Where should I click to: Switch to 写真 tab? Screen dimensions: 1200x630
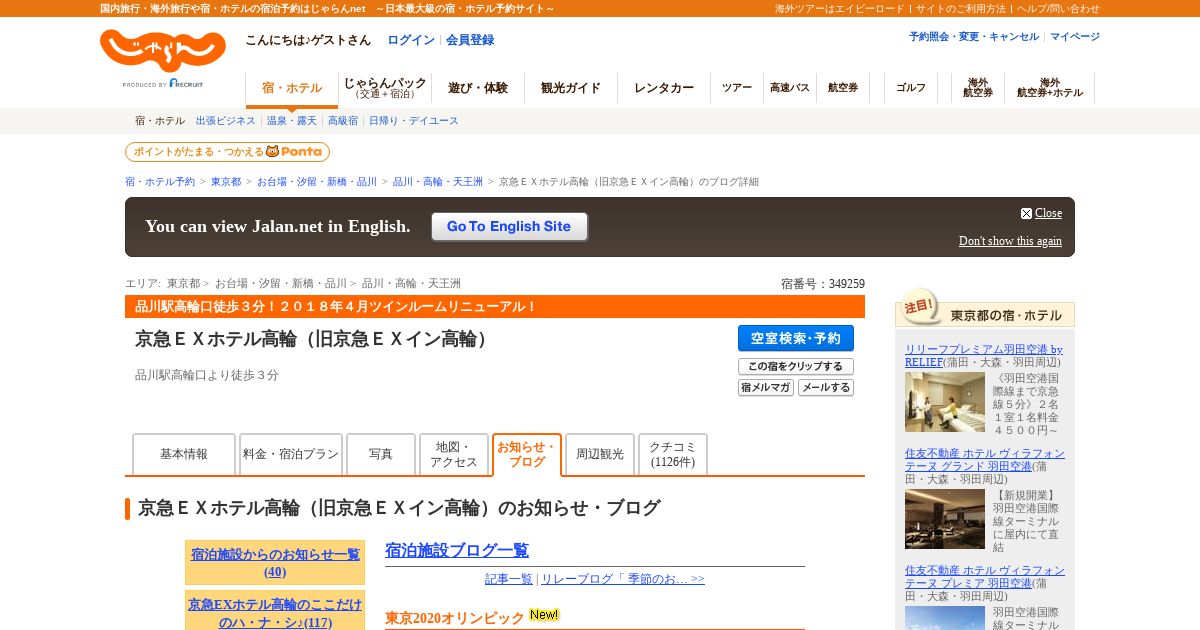point(381,454)
